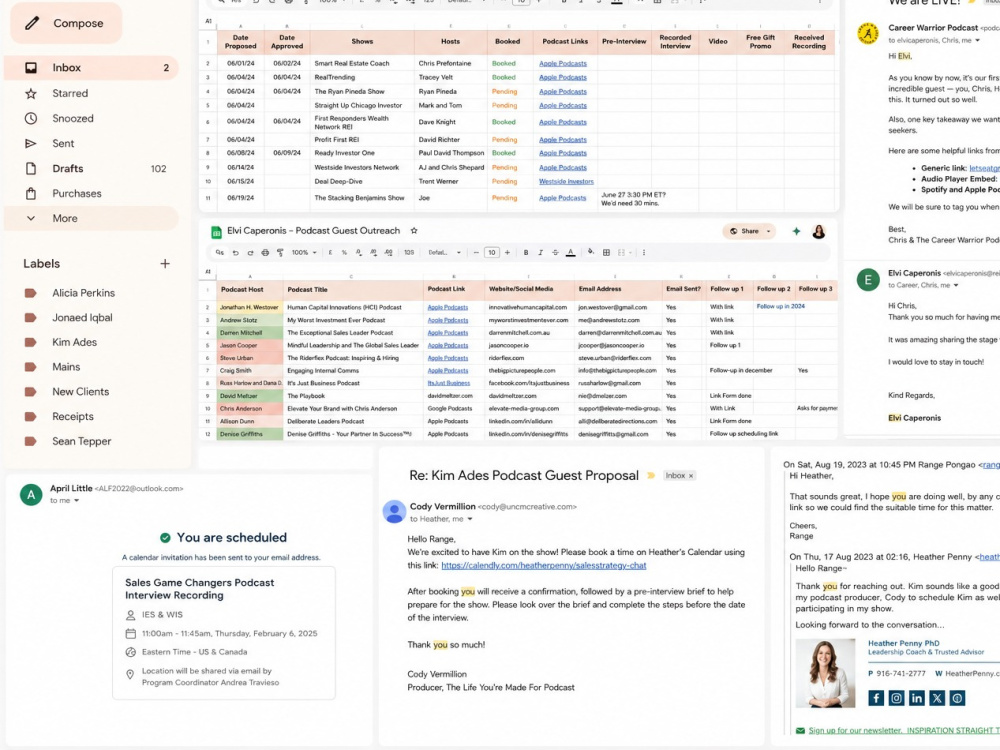The height and width of the screenshot is (750, 1000).
Task: Open the Drafts folder
Action: click(91, 168)
